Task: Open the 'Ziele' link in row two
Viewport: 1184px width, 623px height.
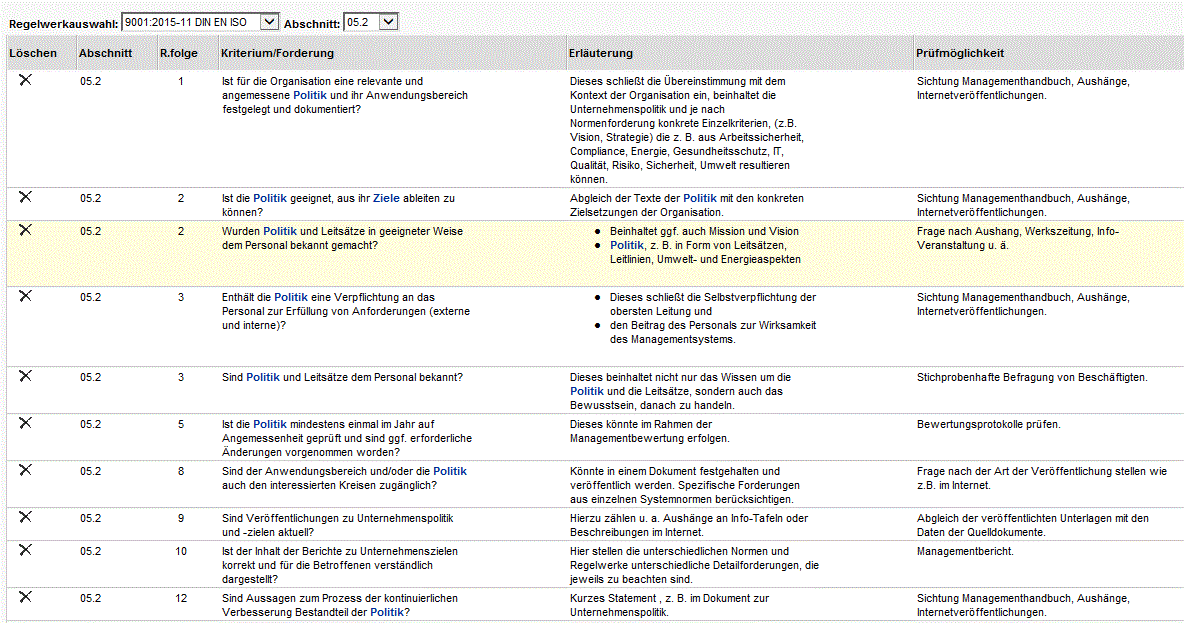Action: pyautogui.click(x=387, y=198)
